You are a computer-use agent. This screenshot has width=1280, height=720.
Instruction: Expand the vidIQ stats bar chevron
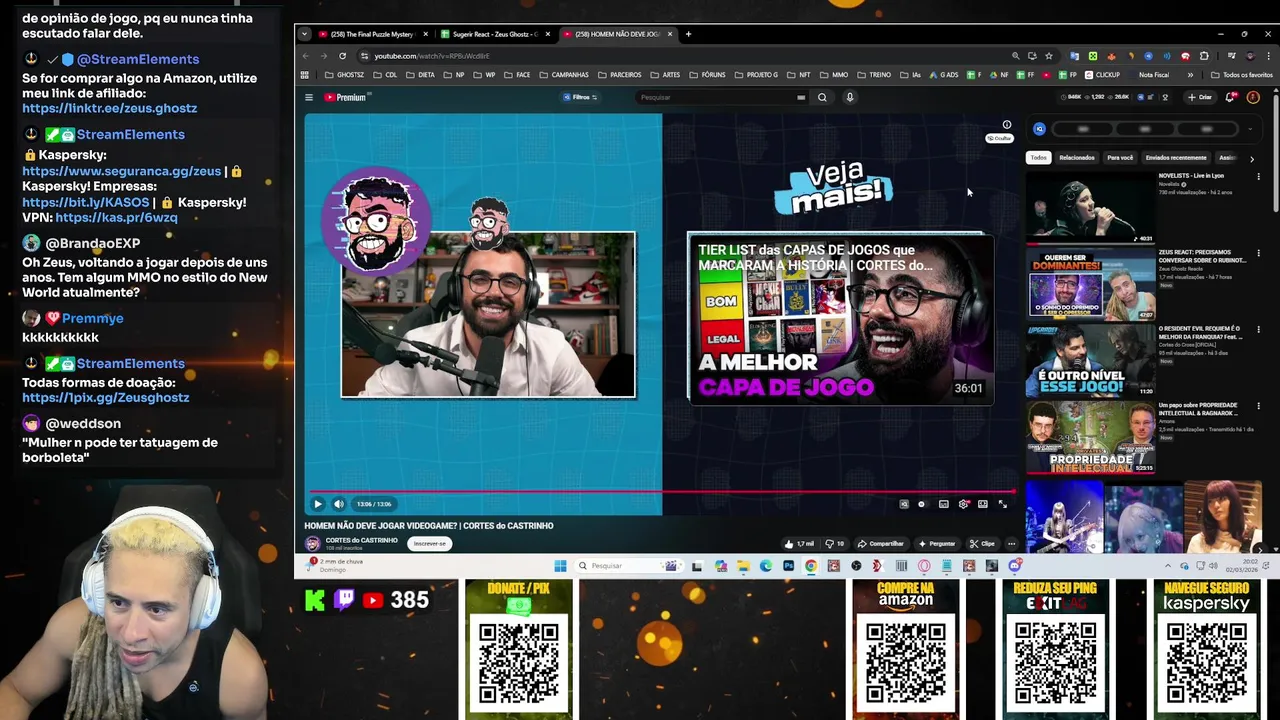click(x=1250, y=129)
